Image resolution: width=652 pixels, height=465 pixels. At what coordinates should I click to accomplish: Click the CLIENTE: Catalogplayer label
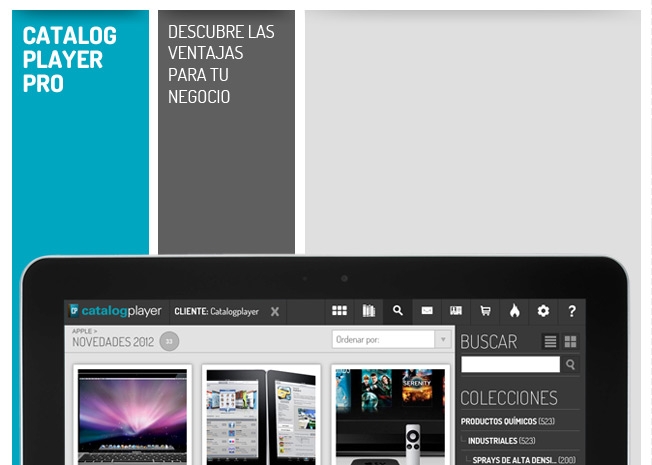click(216, 312)
